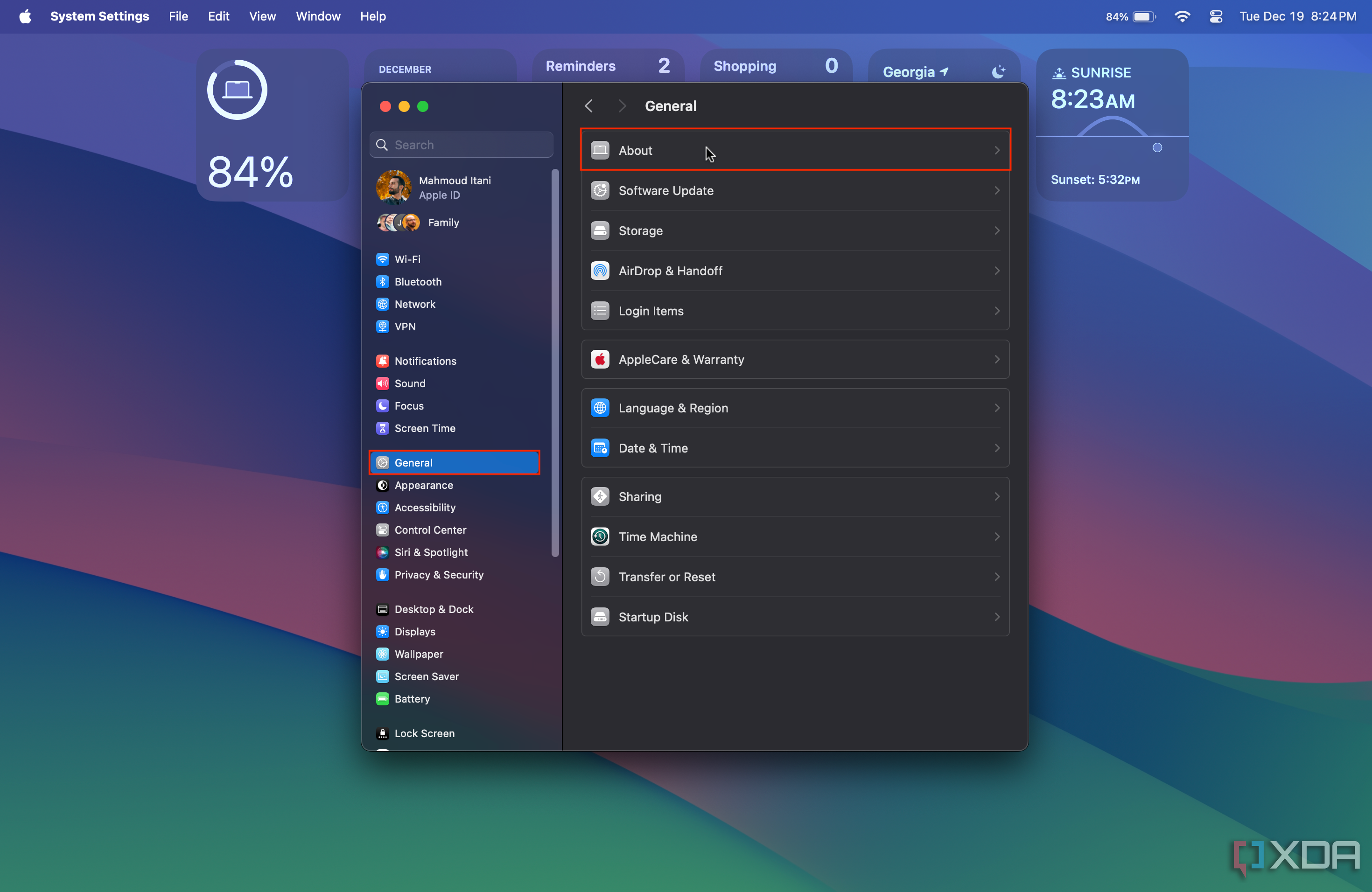Image resolution: width=1372 pixels, height=892 pixels.
Task: Select Displays in the sidebar
Action: point(455,632)
